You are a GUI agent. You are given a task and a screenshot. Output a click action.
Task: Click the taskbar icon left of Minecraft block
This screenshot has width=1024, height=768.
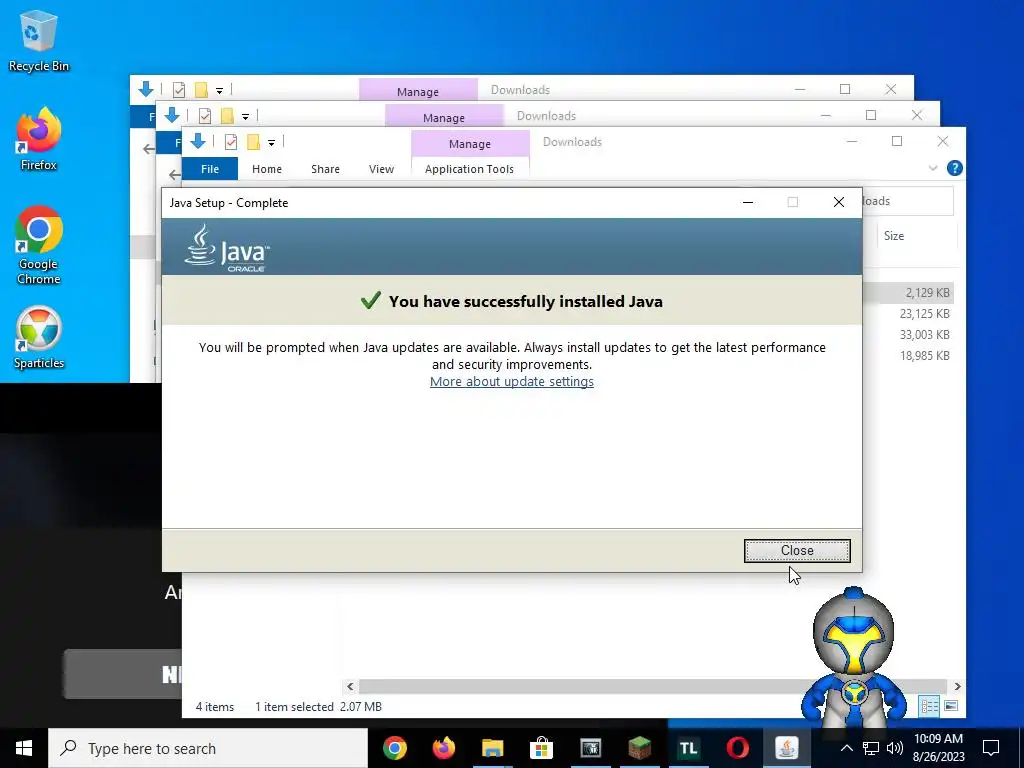click(590, 748)
